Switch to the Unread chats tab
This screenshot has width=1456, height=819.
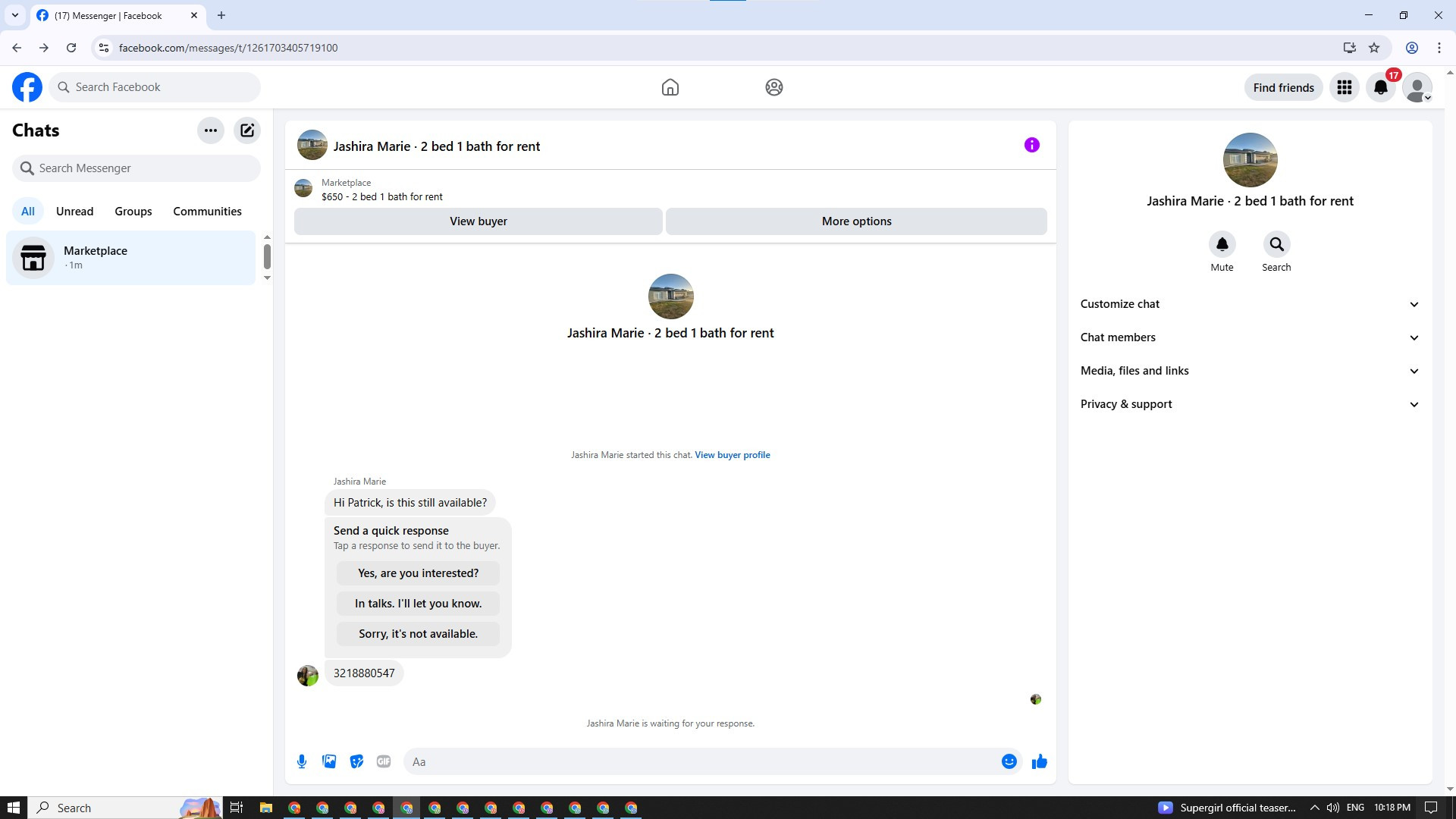(74, 212)
